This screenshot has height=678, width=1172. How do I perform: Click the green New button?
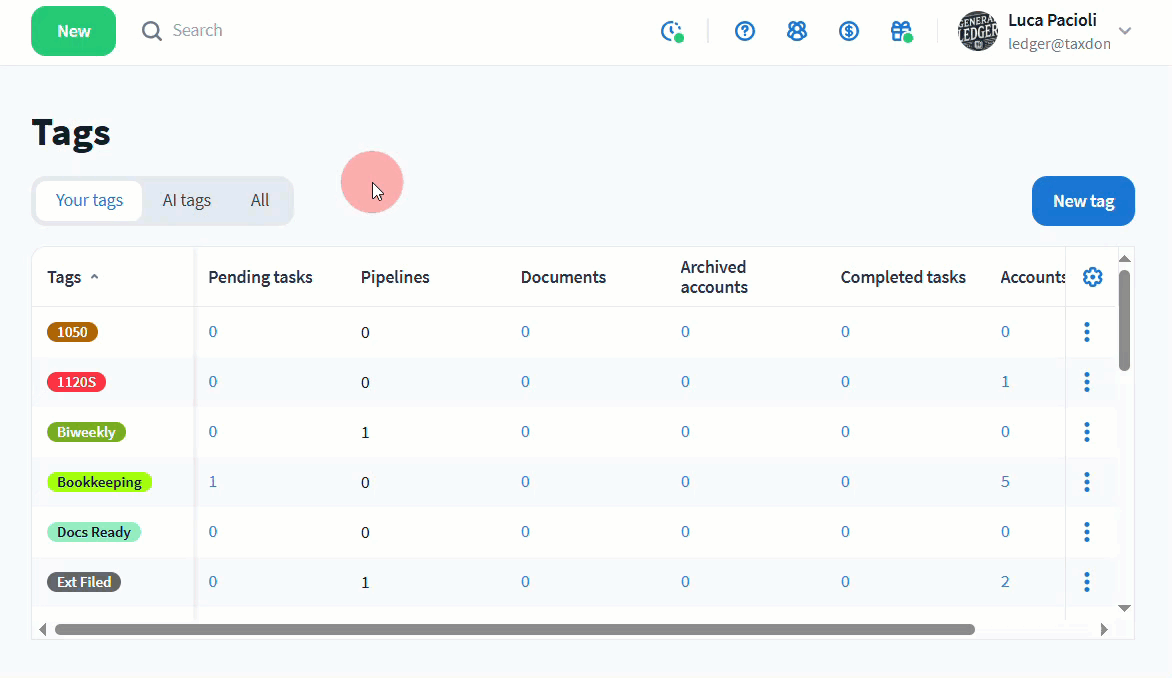74,31
